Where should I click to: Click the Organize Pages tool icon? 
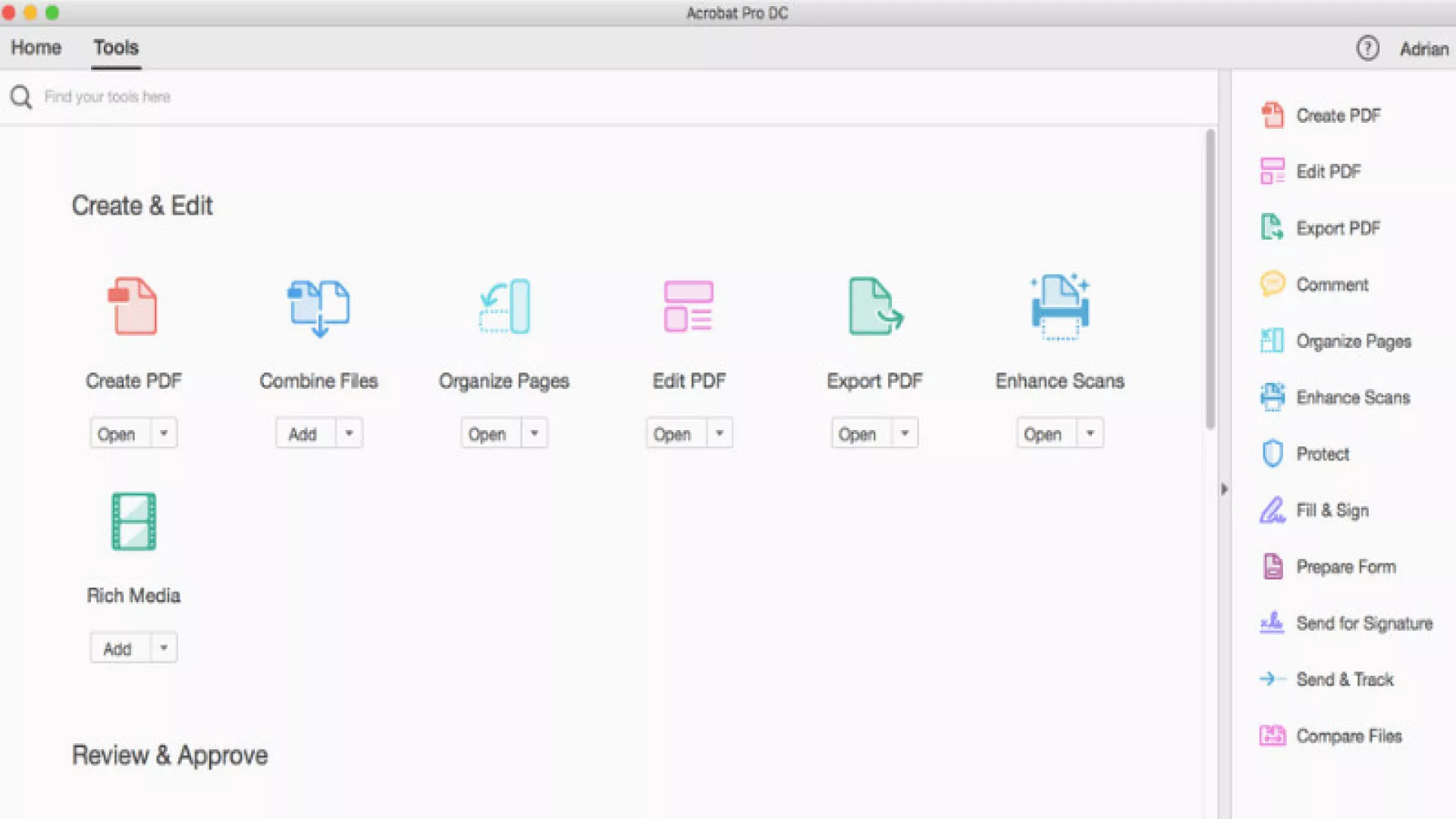pos(504,306)
